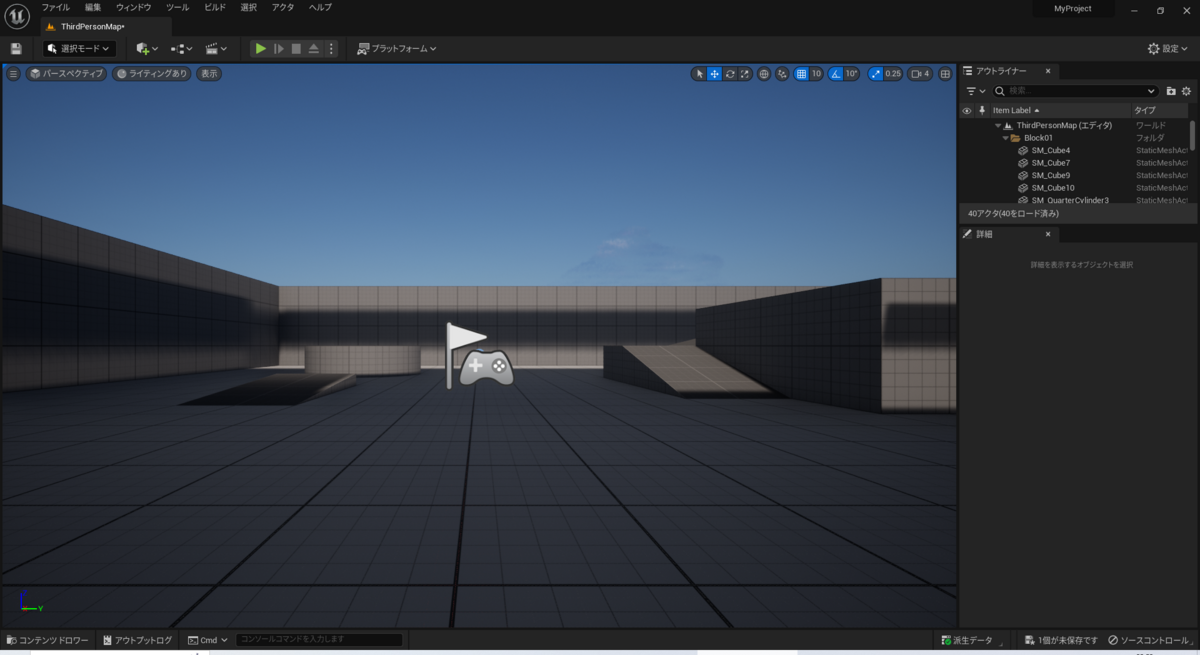The height and width of the screenshot is (655, 1200).
Task: Select the Rotate tool in the viewport toolbar
Action: [729, 73]
